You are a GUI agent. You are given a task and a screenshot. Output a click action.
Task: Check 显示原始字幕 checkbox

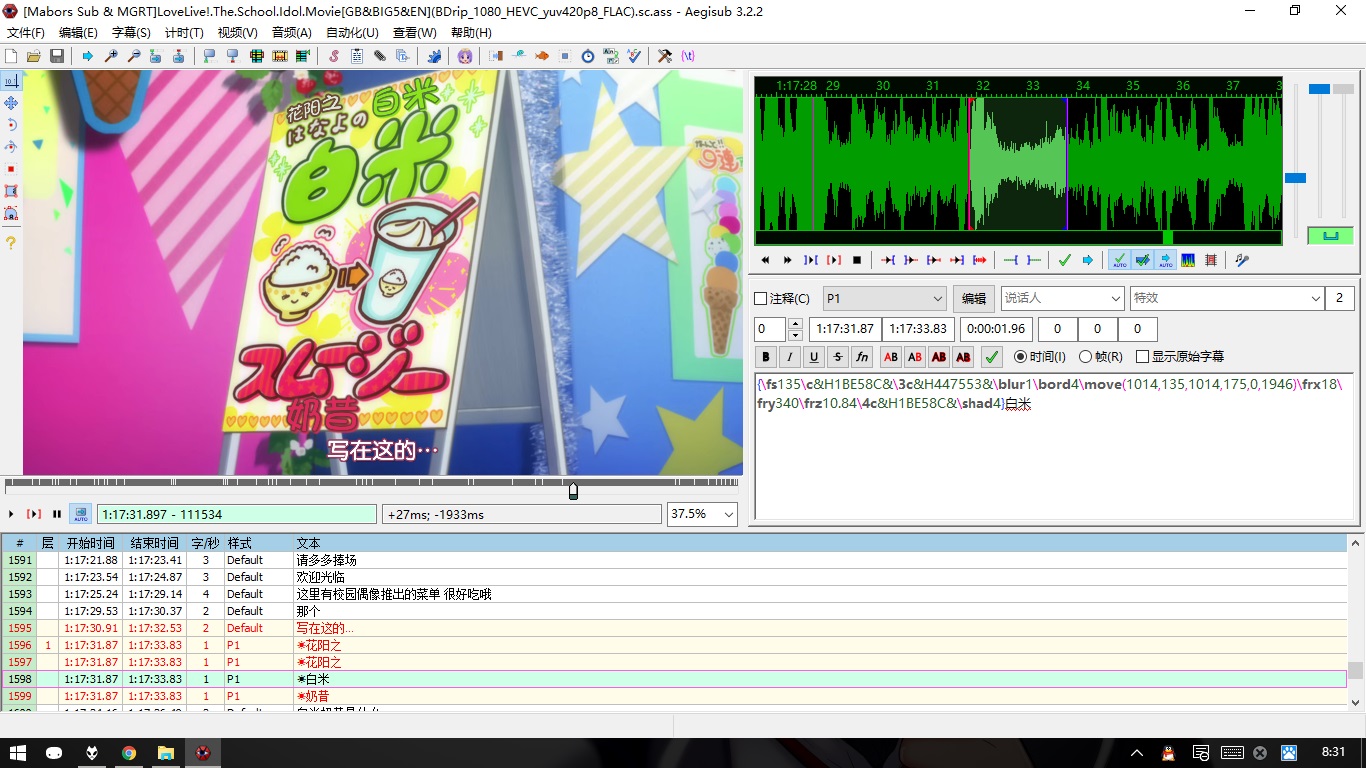[x=1143, y=357]
